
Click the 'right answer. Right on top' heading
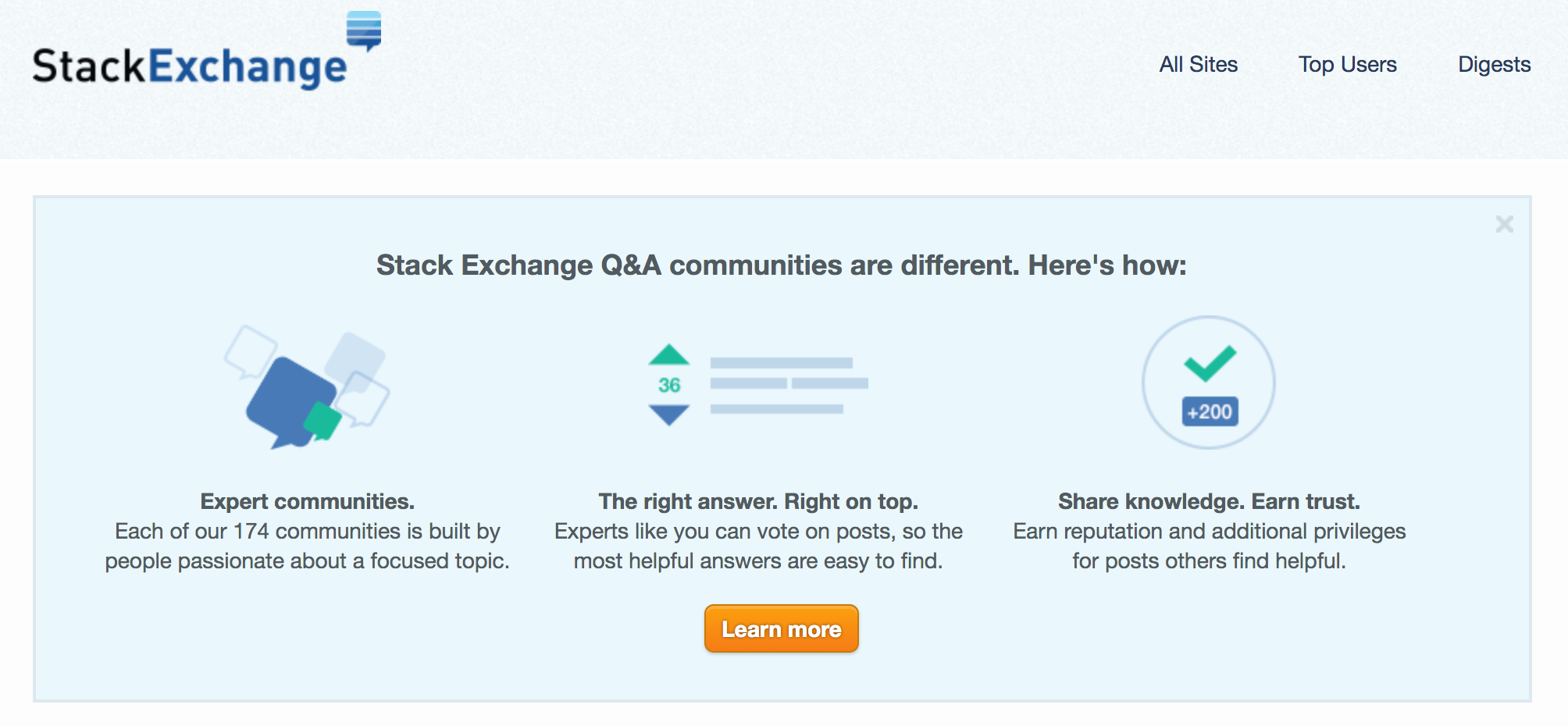[x=758, y=501]
